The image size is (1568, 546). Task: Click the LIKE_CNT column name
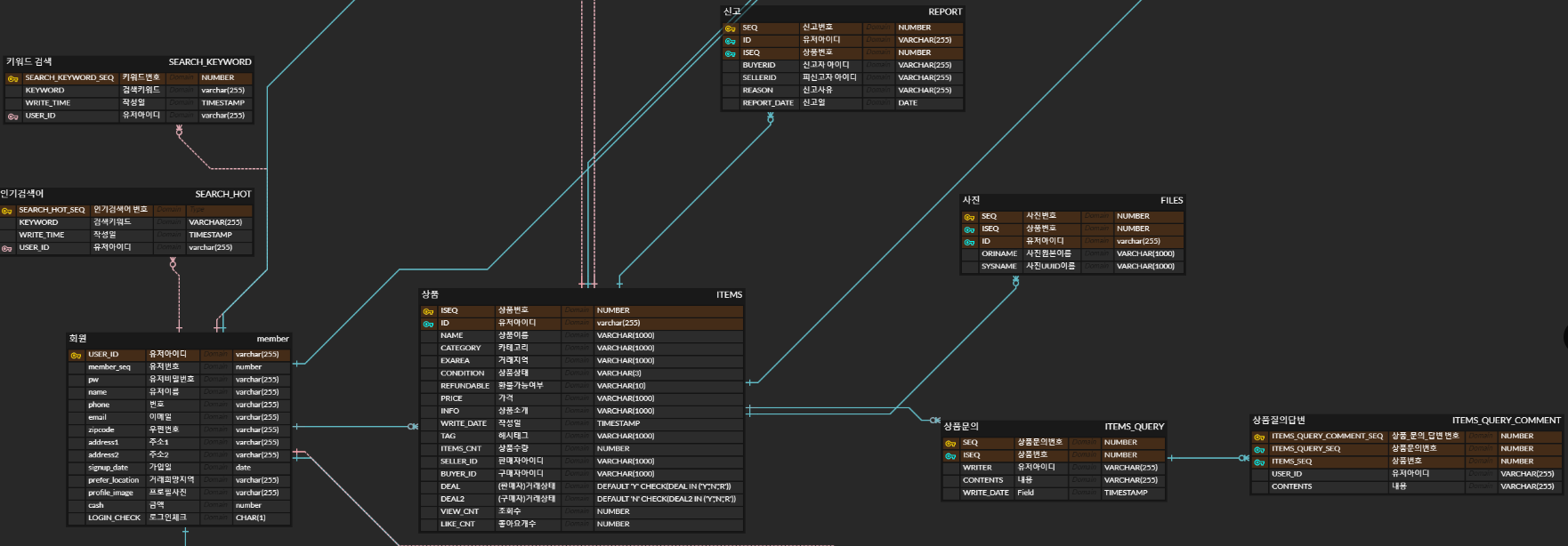pos(457,524)
